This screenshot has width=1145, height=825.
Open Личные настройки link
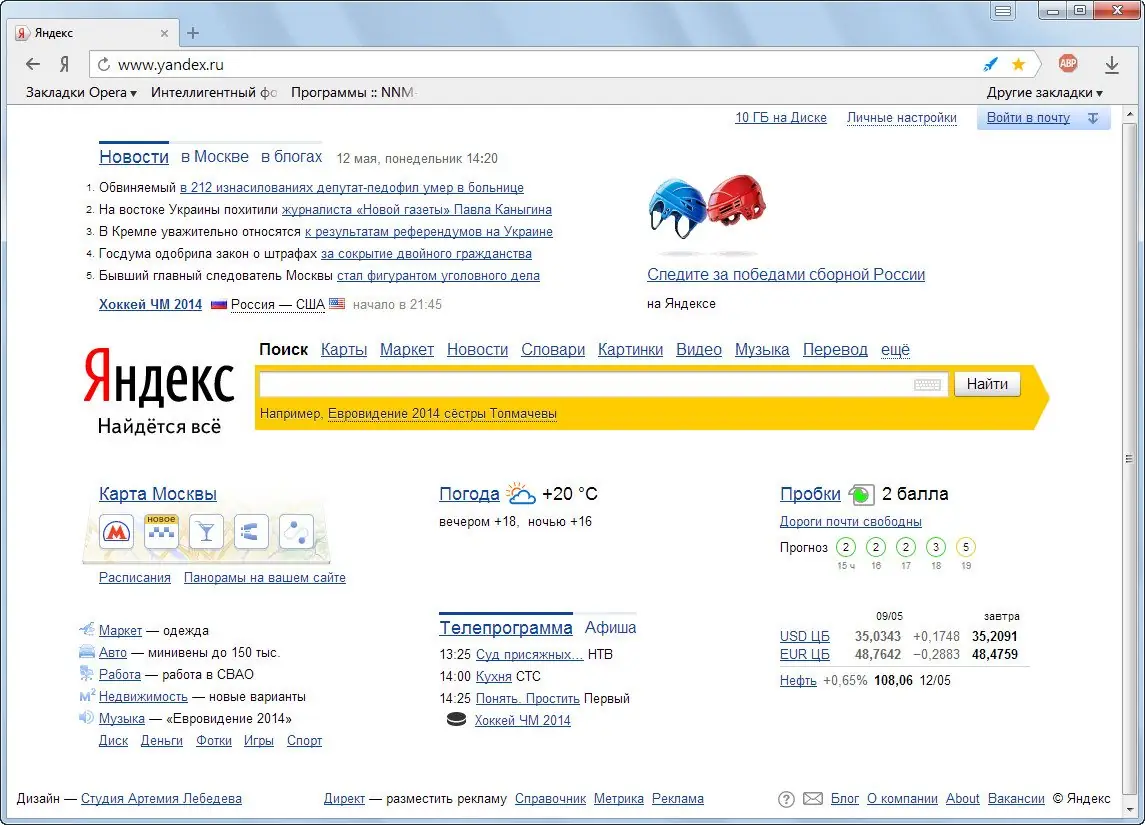(902, 118)
